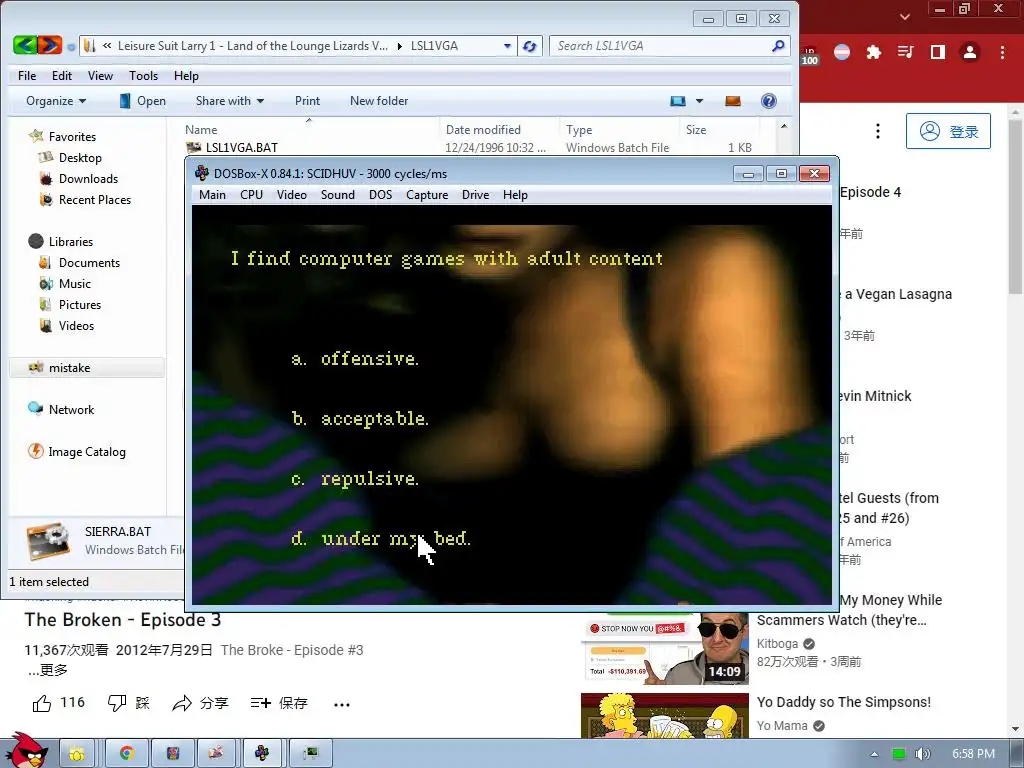Open Chrome's three-dot menu

click(1002, 52)
